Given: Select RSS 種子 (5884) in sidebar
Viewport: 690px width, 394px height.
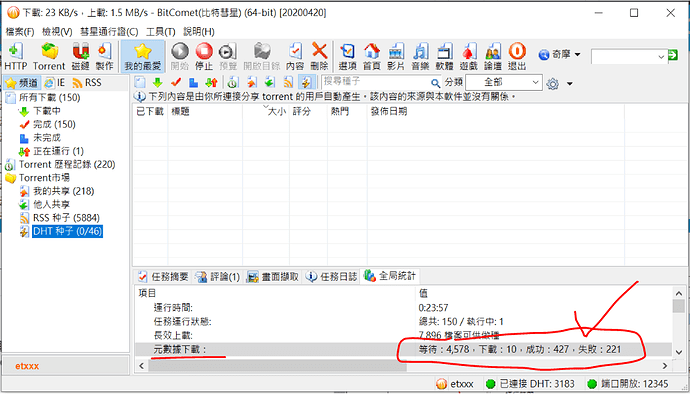Looking at the screenshot, I should [x=66, y=218].
